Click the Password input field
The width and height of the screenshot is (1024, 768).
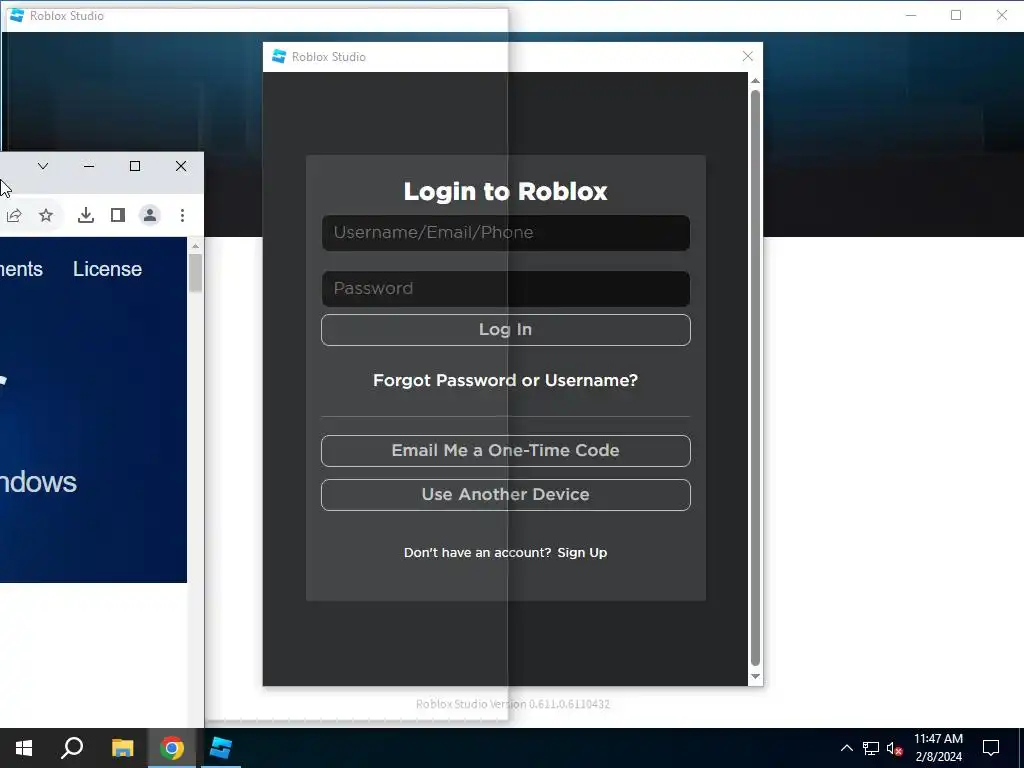(505, 289)
